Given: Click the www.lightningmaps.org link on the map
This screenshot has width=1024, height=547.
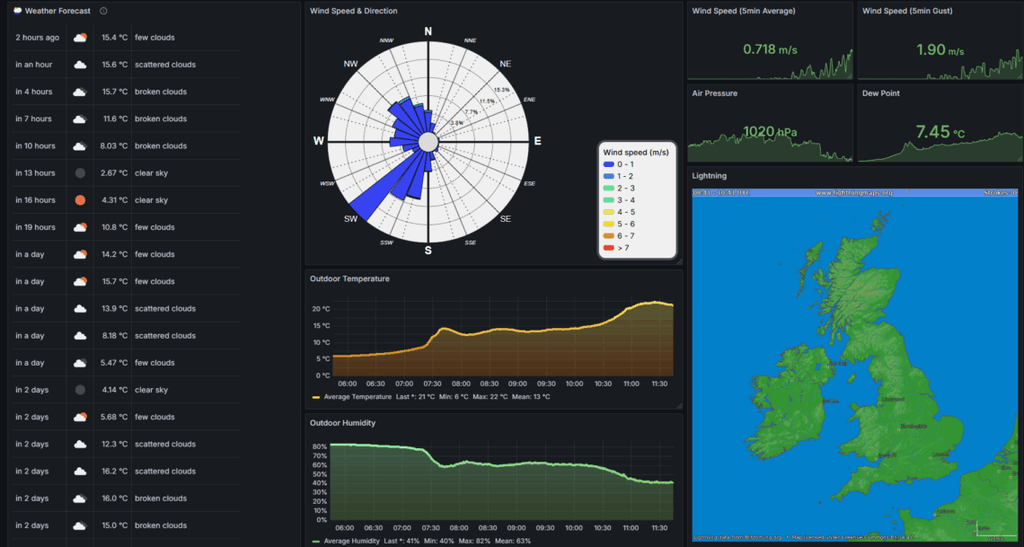Looking at the screenshot, I should [854, 193].
